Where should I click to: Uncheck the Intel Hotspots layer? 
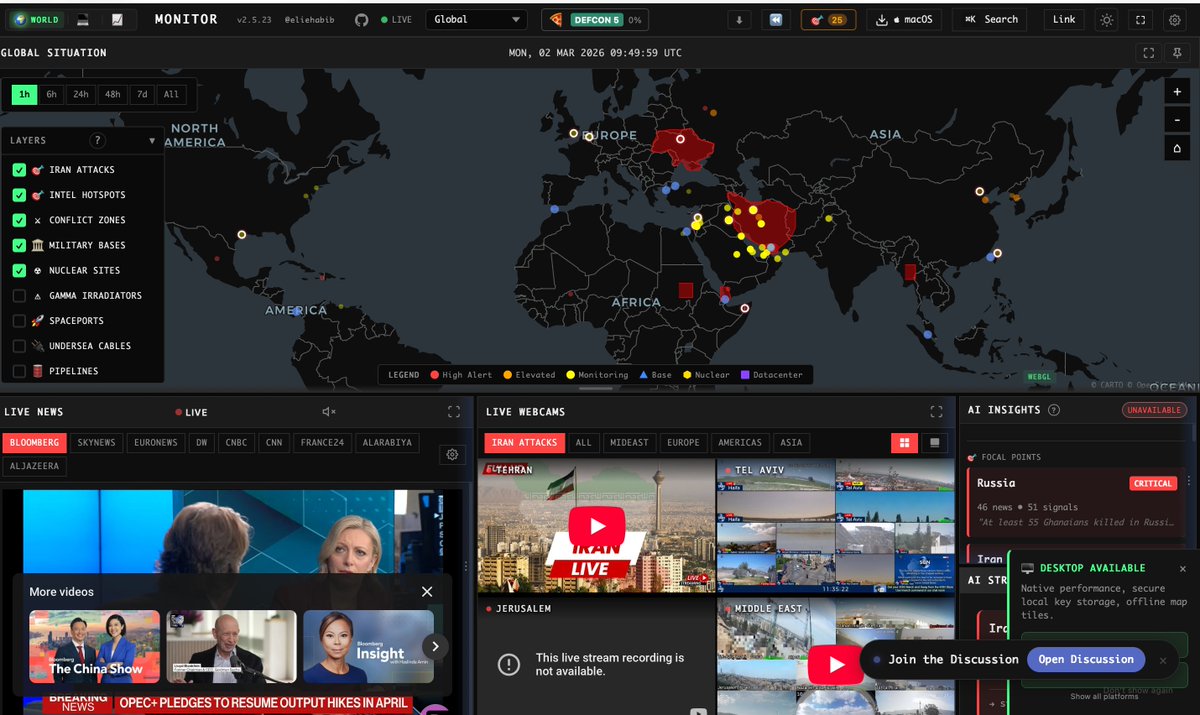click(x=19, y=195)
